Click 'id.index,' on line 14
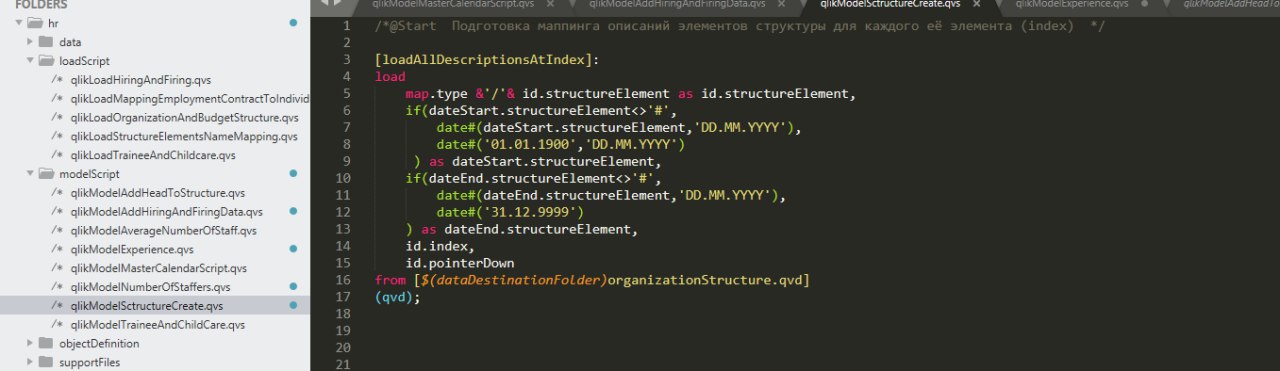Viewport: 1280px width, 371px height. pos(440,246)
